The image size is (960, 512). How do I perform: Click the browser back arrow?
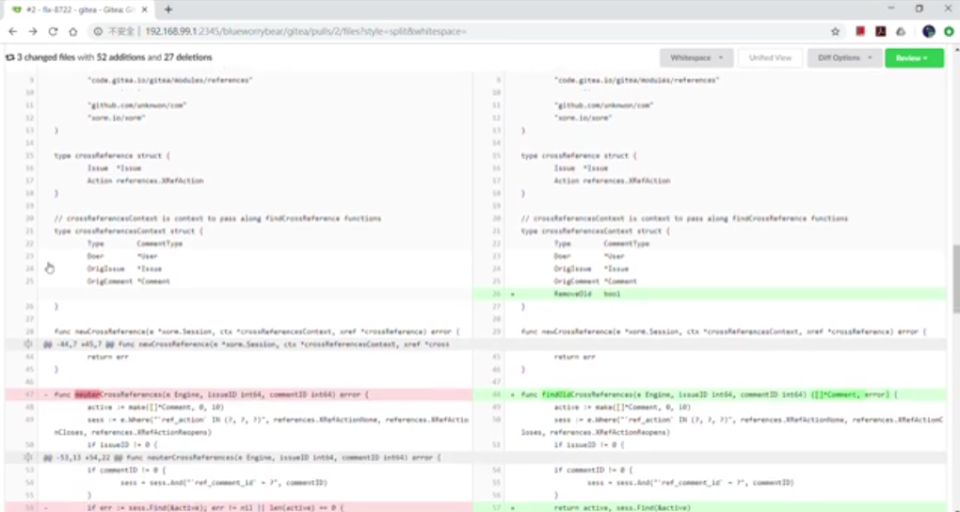[x=13, y=31]
